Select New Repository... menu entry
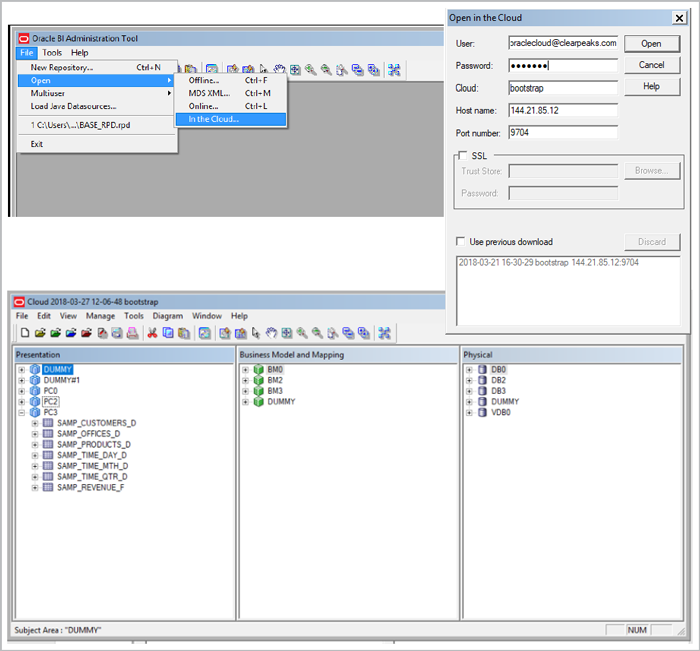This screenshot has width=700, height=651. (x=96, y=67)
